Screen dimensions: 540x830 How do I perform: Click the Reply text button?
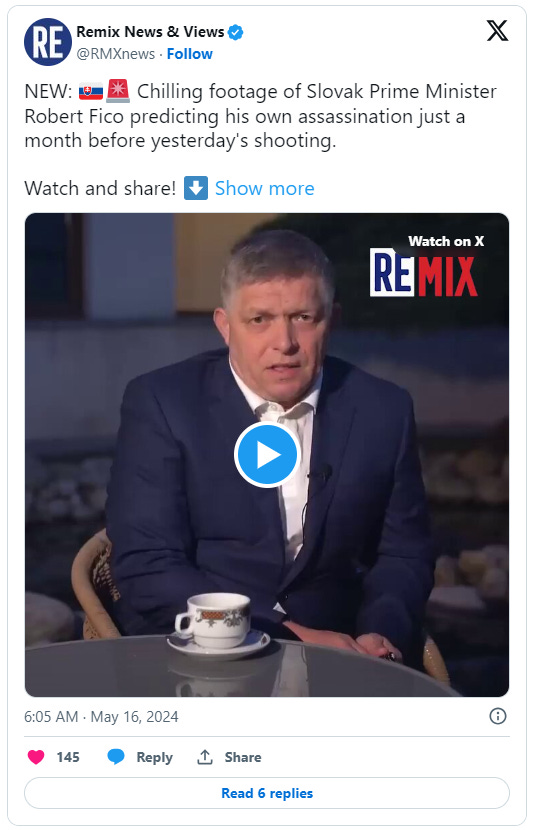155,757
